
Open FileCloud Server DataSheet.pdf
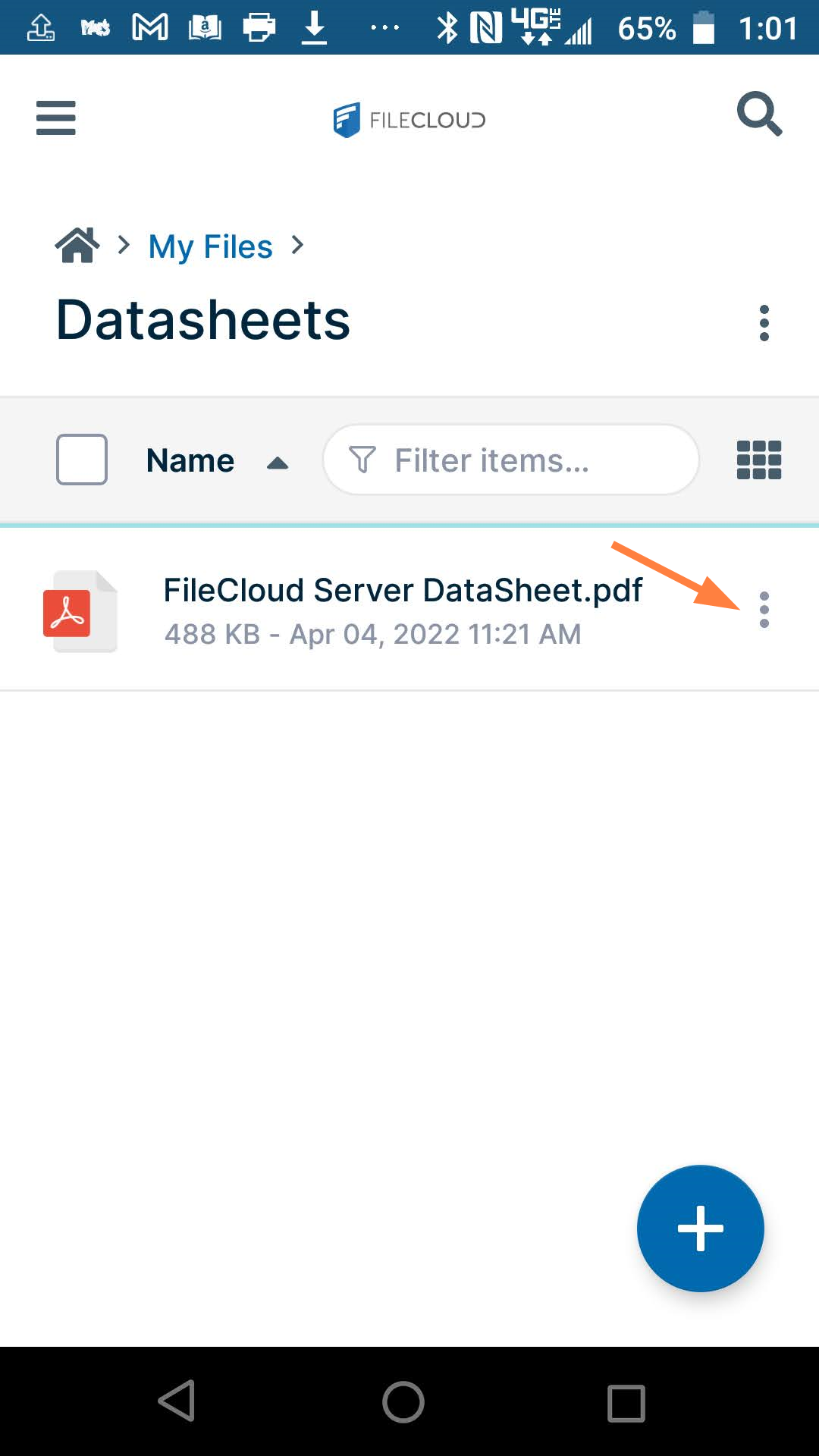click(x=403, y=589)
